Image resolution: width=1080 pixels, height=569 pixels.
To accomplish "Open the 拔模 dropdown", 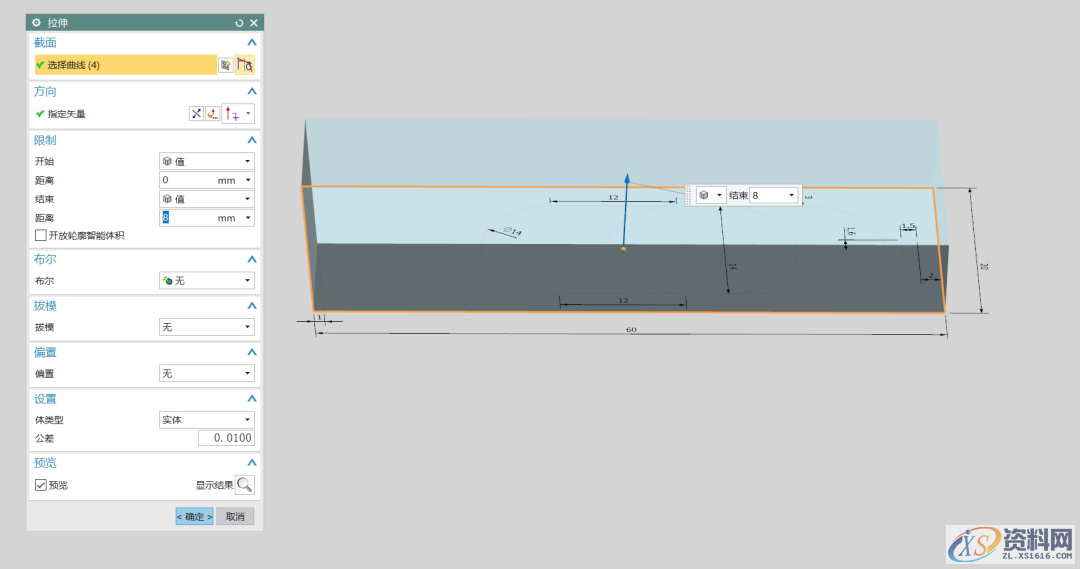I will point(206,327).
